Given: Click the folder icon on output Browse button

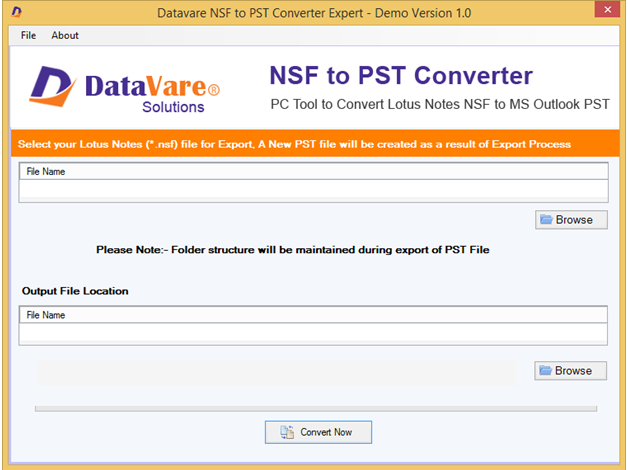Looking at the screenshot, I should [545, 370].
